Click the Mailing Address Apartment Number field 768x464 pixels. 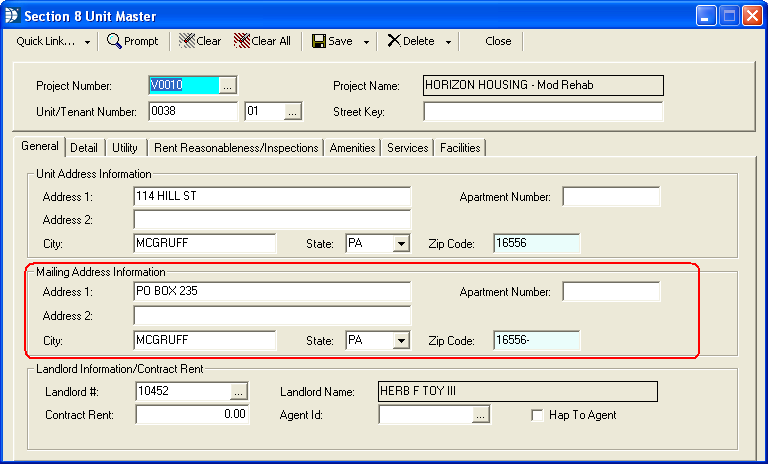pyautogui.click(x=611, y=292)
